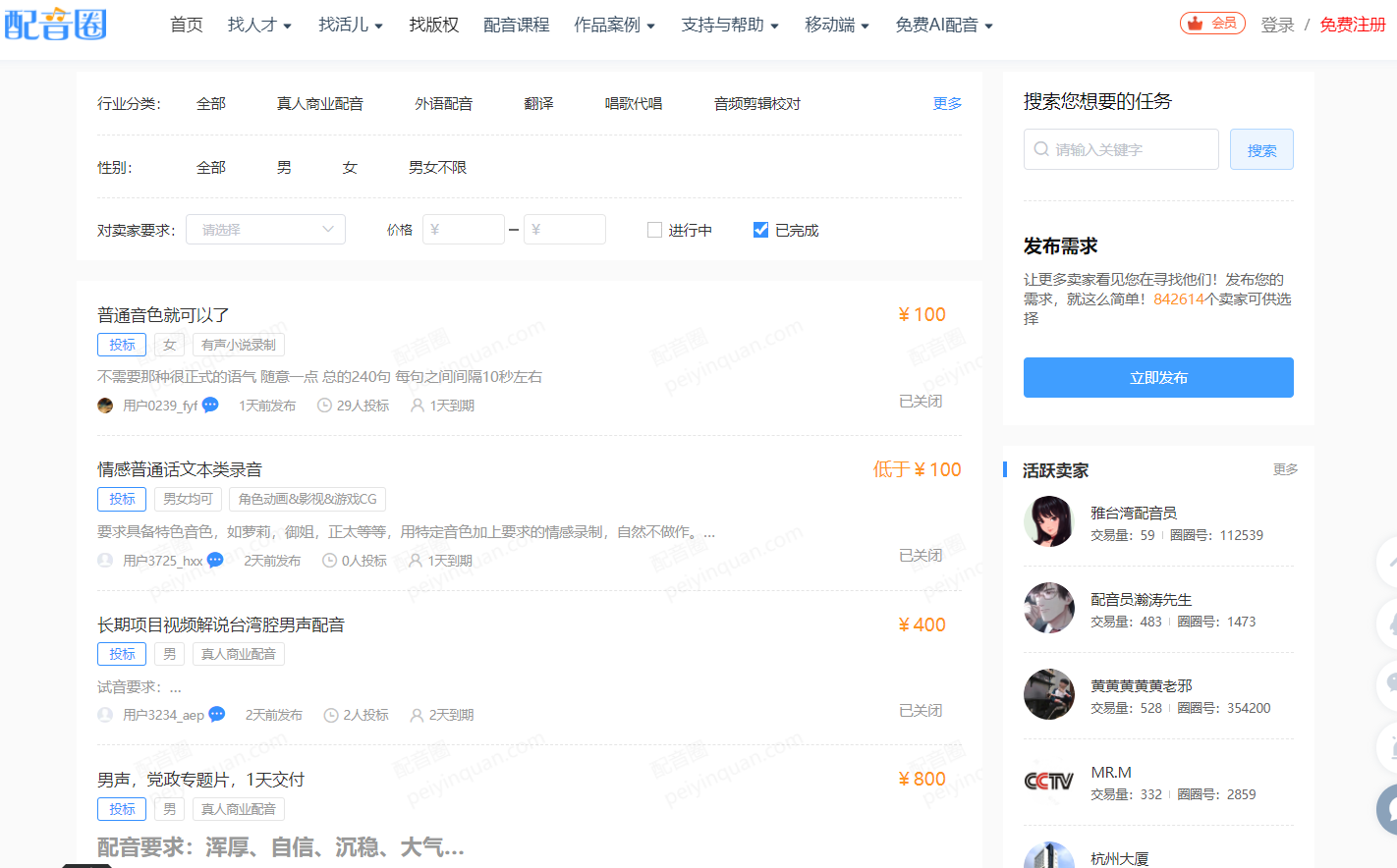The width and height of the screenshot is (1397, 868).
Task: Open the 配音圈 site logo homepage
Action: 56,24
